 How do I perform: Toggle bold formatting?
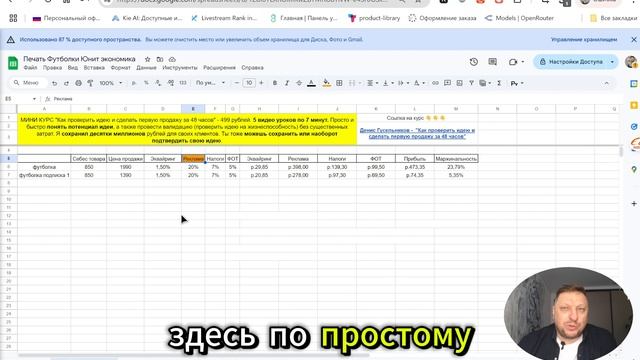tap(275, 83)
